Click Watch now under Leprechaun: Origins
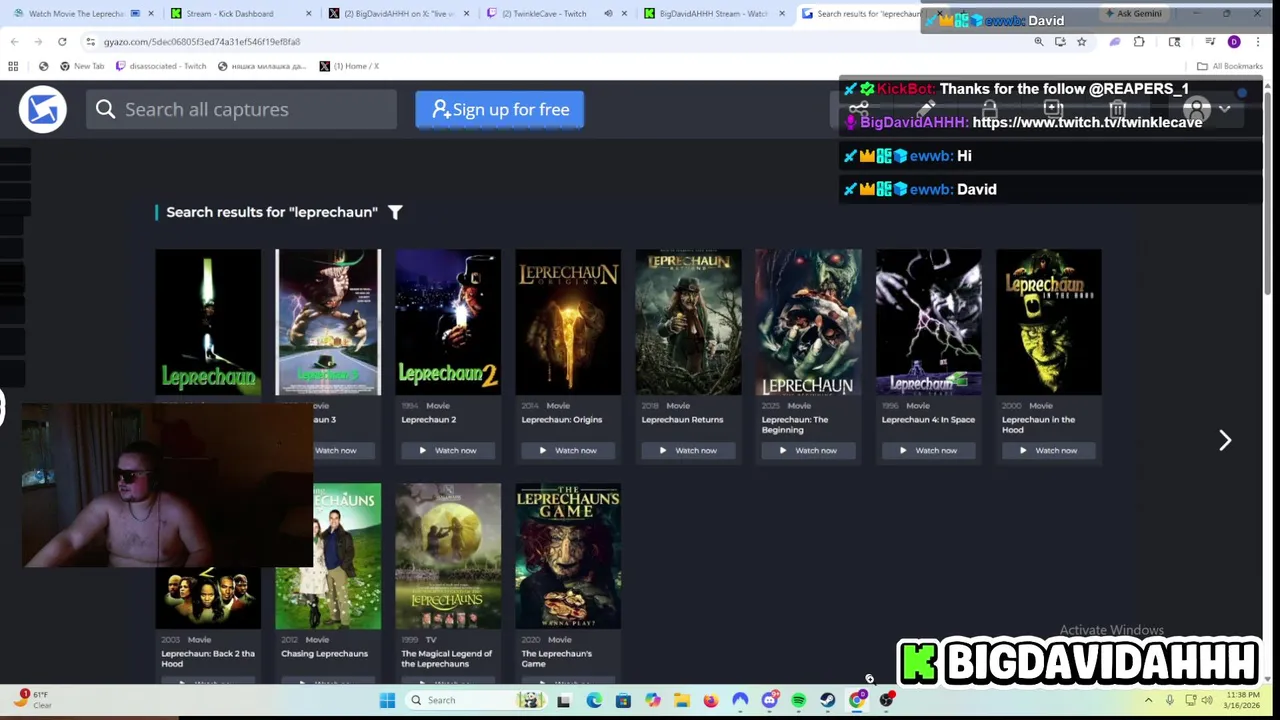Viewport: 1280px width, 720px height. [x=568, y=450]
